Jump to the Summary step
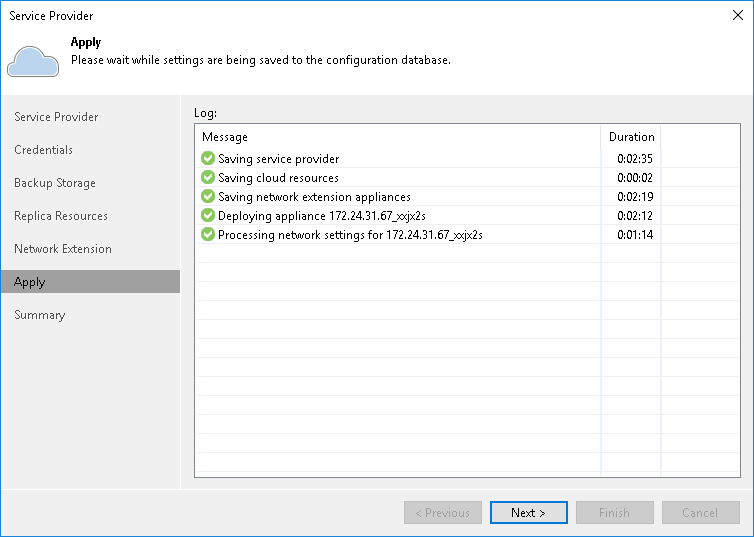754x537 pixels. [x=39, y=315]
